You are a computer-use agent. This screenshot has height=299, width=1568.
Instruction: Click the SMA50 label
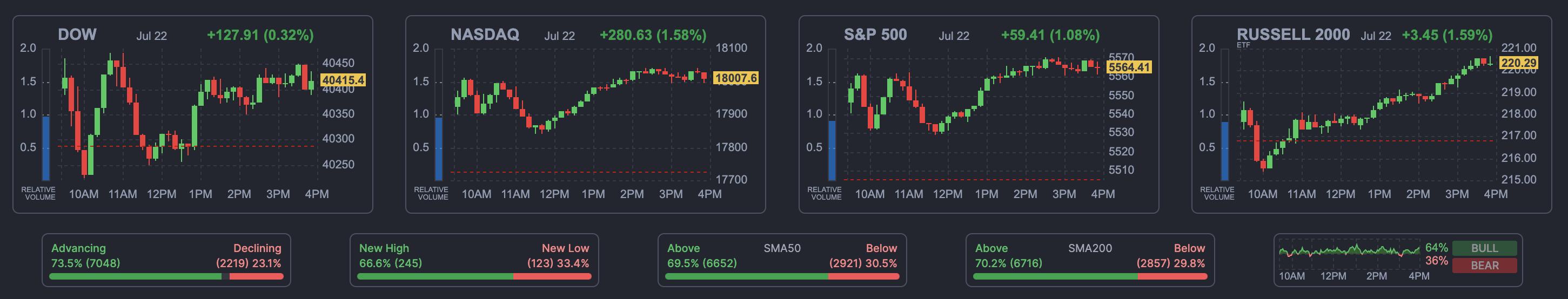point(782,248)
